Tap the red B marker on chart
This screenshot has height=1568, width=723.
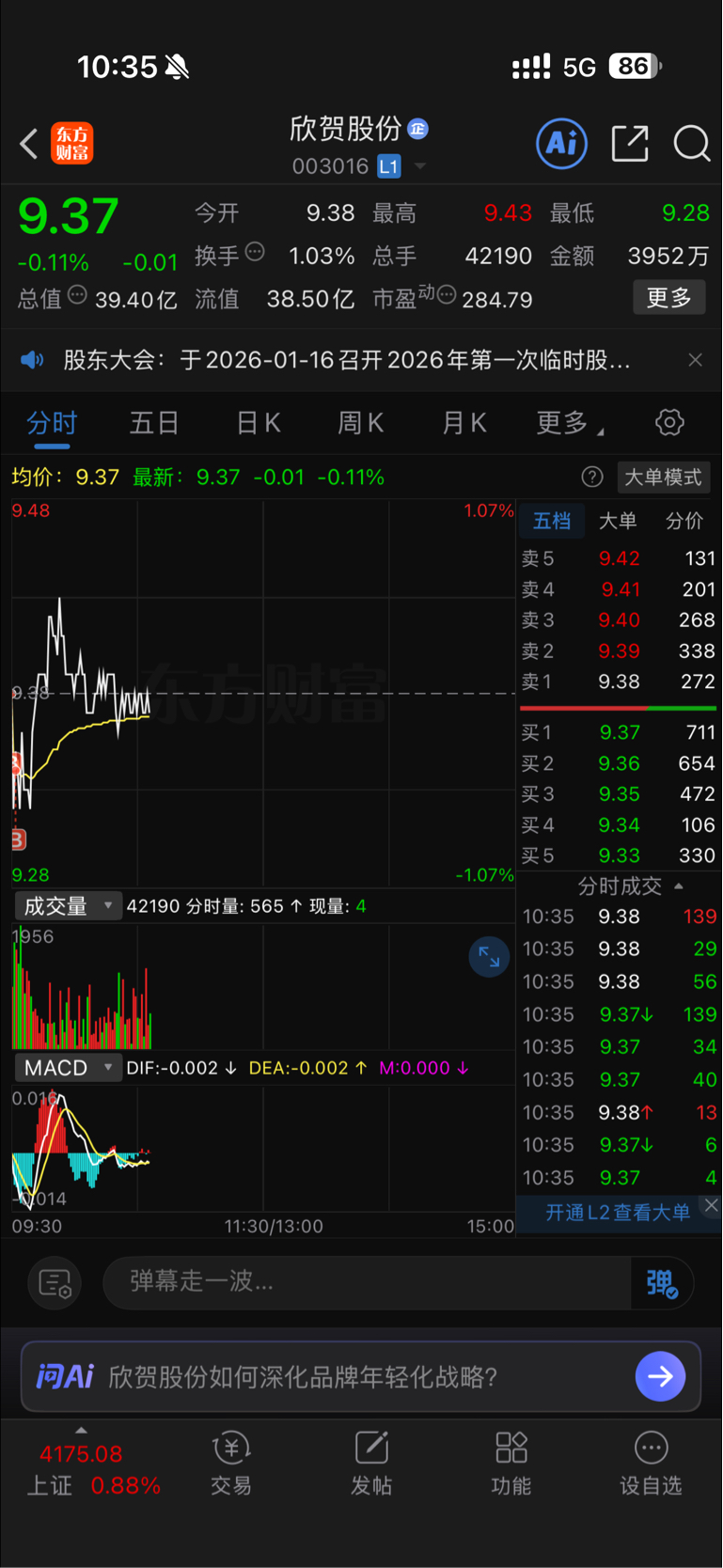click(18, 839)
